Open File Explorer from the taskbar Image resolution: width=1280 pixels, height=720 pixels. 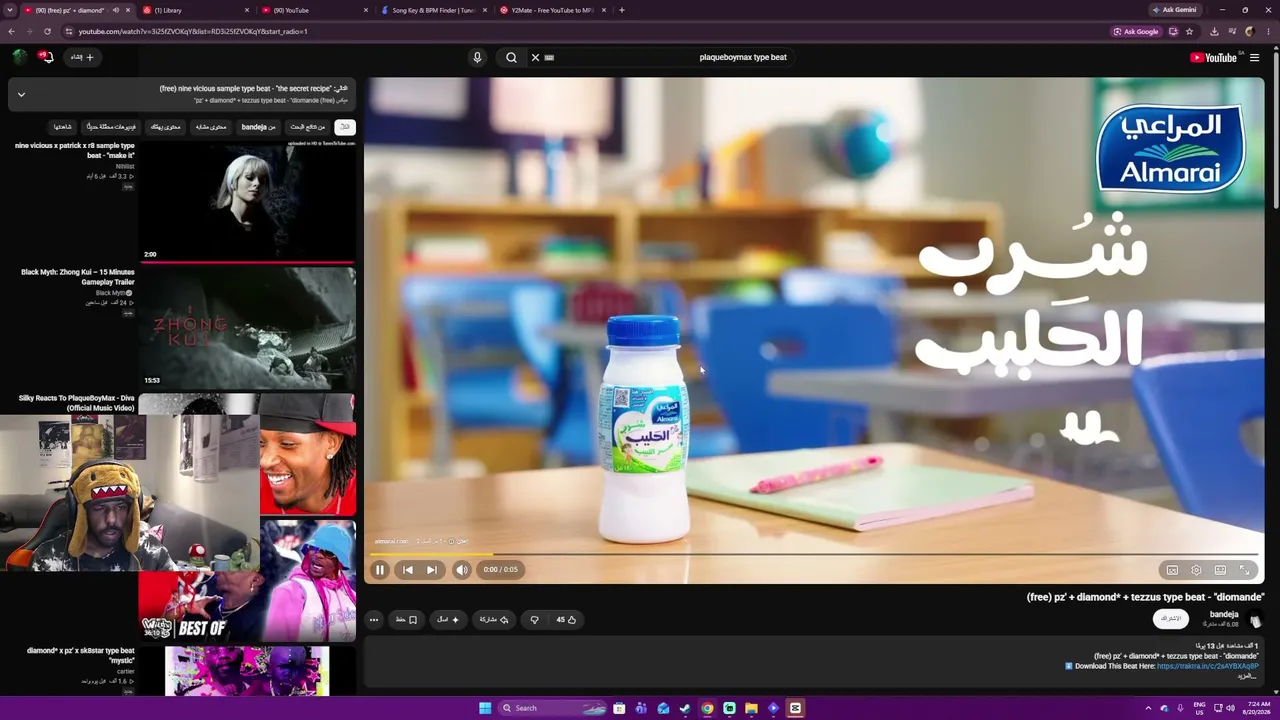tap(751, 708)
